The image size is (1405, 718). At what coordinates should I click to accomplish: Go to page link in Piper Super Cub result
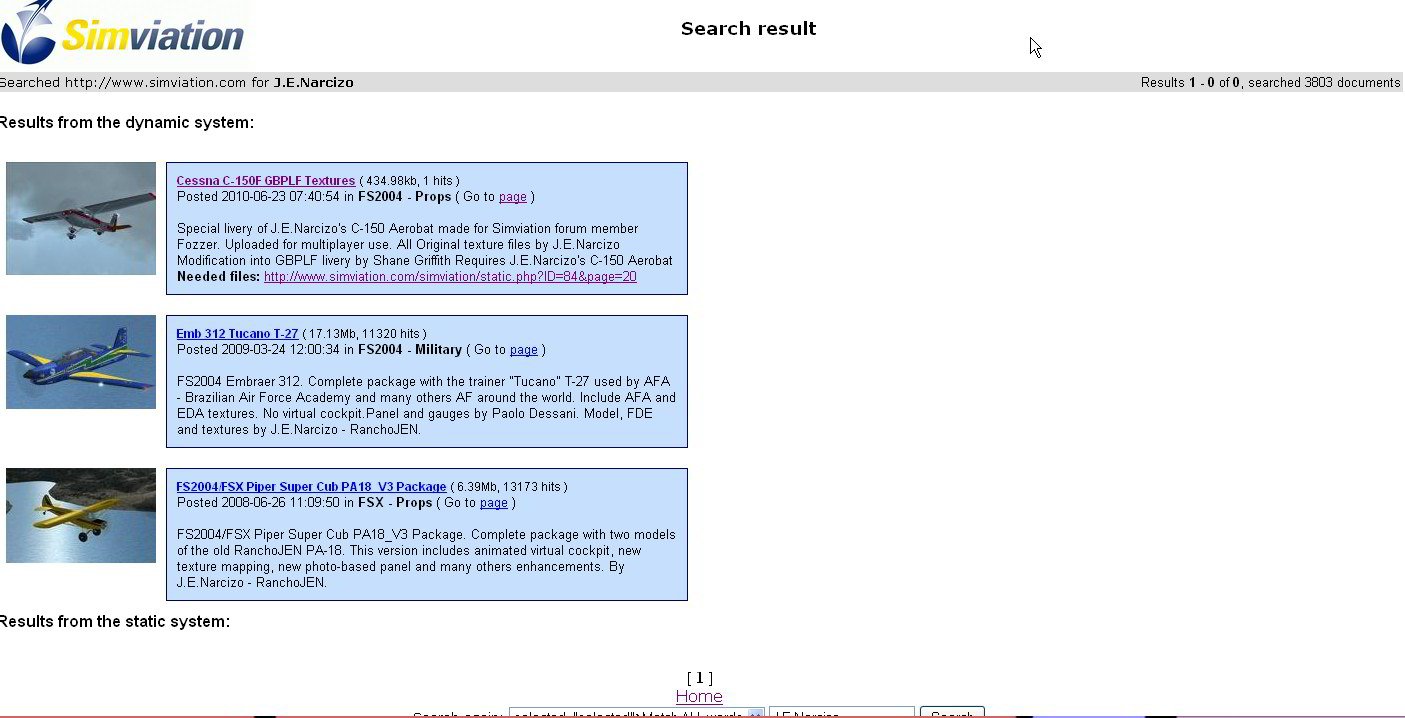tap(493, 503)
